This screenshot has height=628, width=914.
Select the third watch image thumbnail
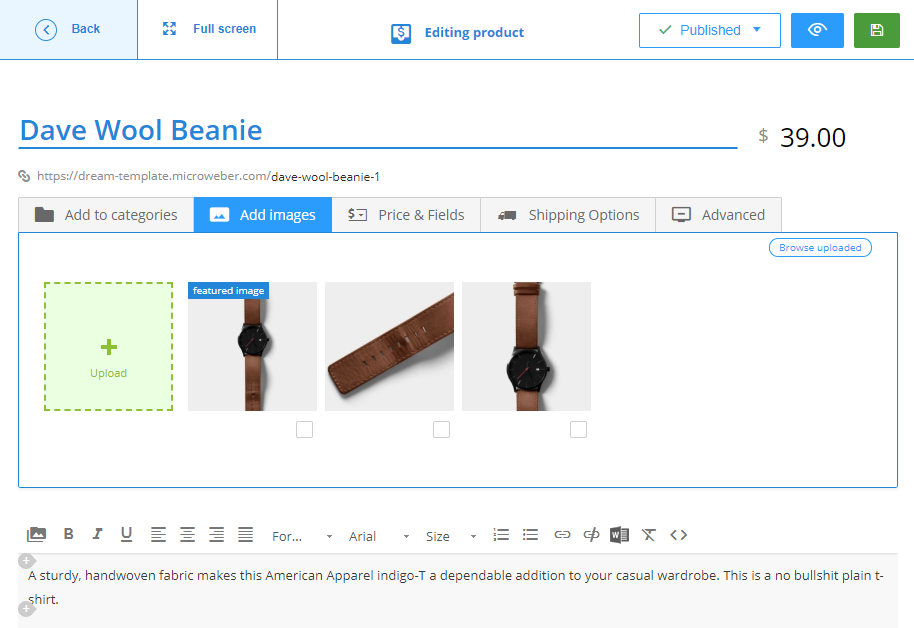coord(526,346)
